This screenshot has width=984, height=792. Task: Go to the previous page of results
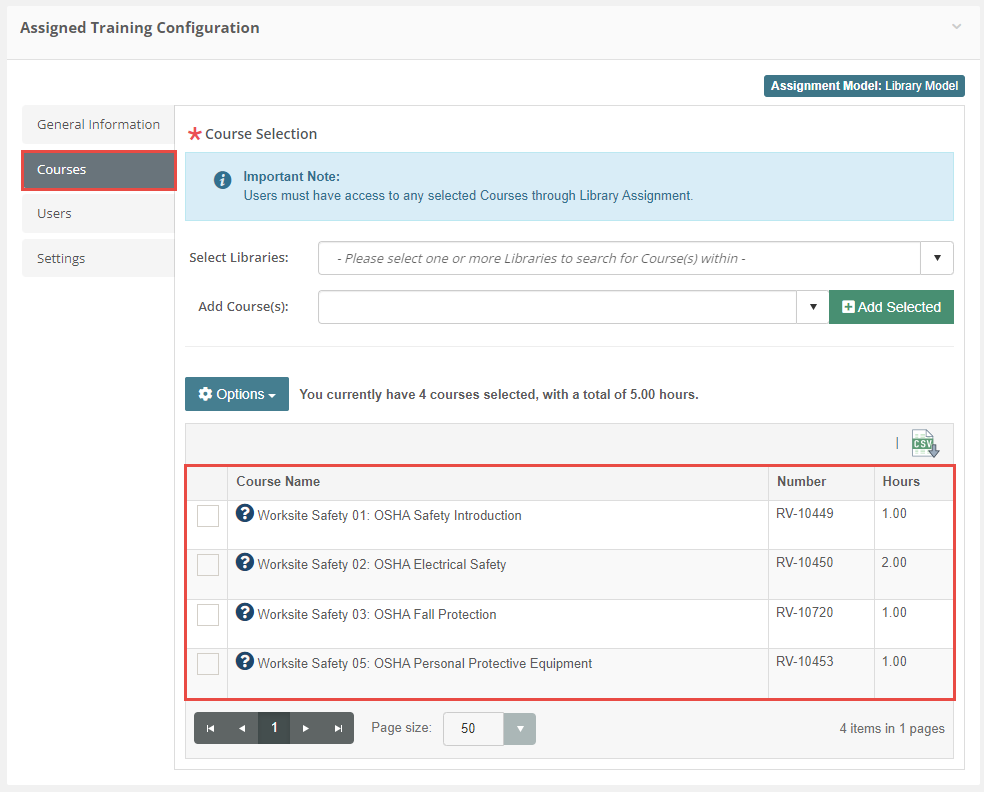coord(242,728)
